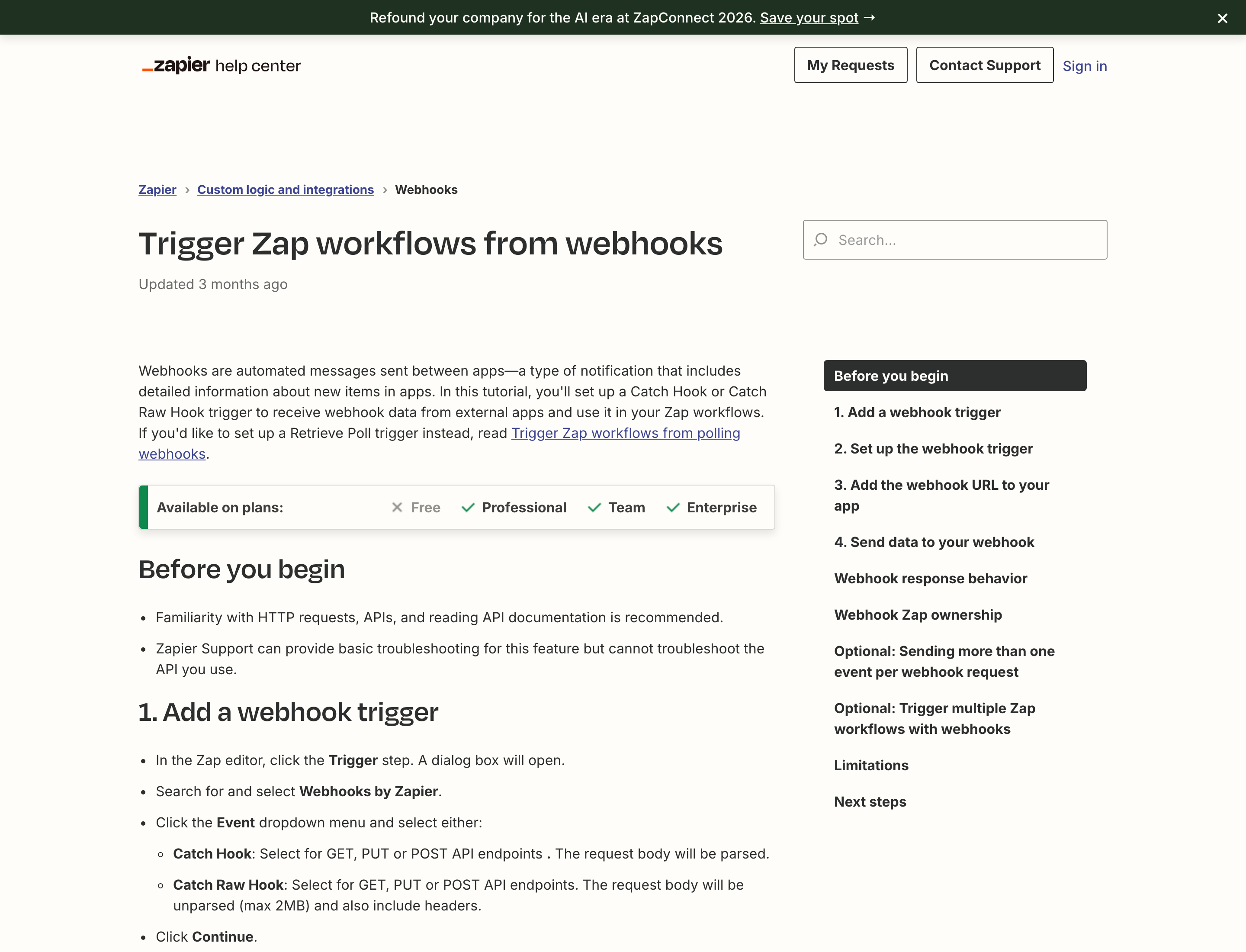Dismiss the ZapConnect banner with the X
1246x952 pixels.
tap(1222, 18)
